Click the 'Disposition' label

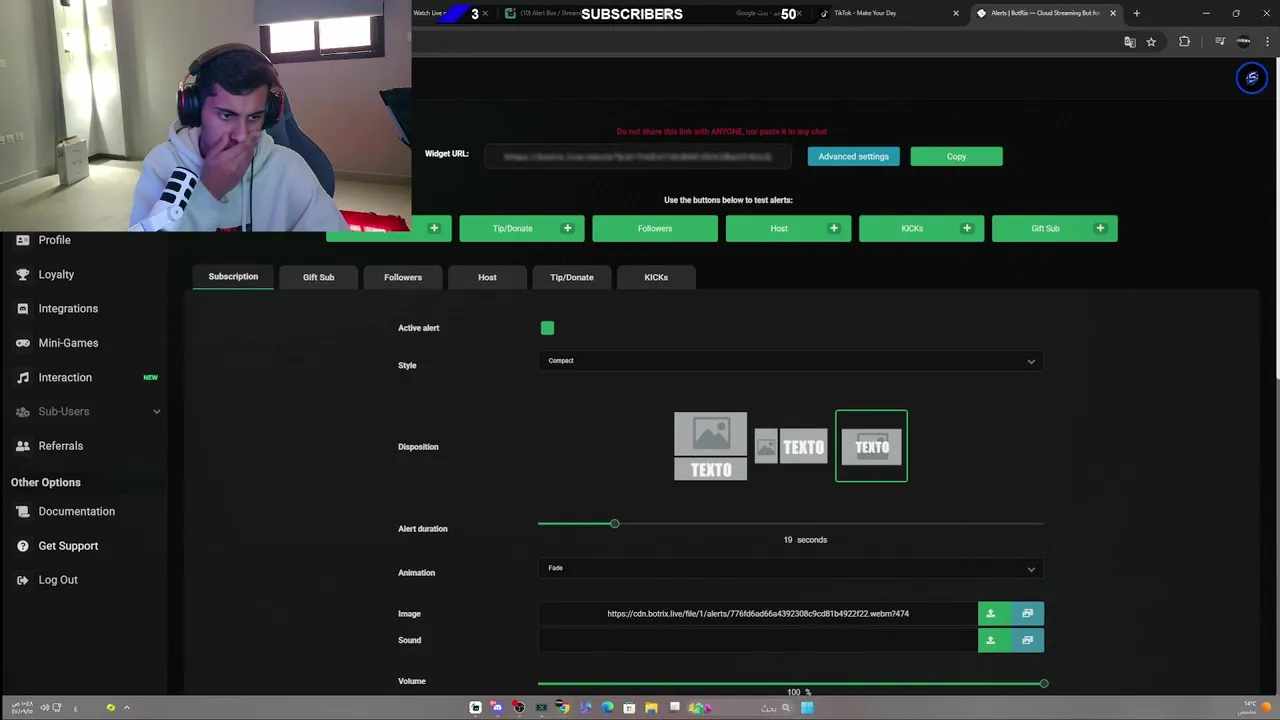click(418, 447)
